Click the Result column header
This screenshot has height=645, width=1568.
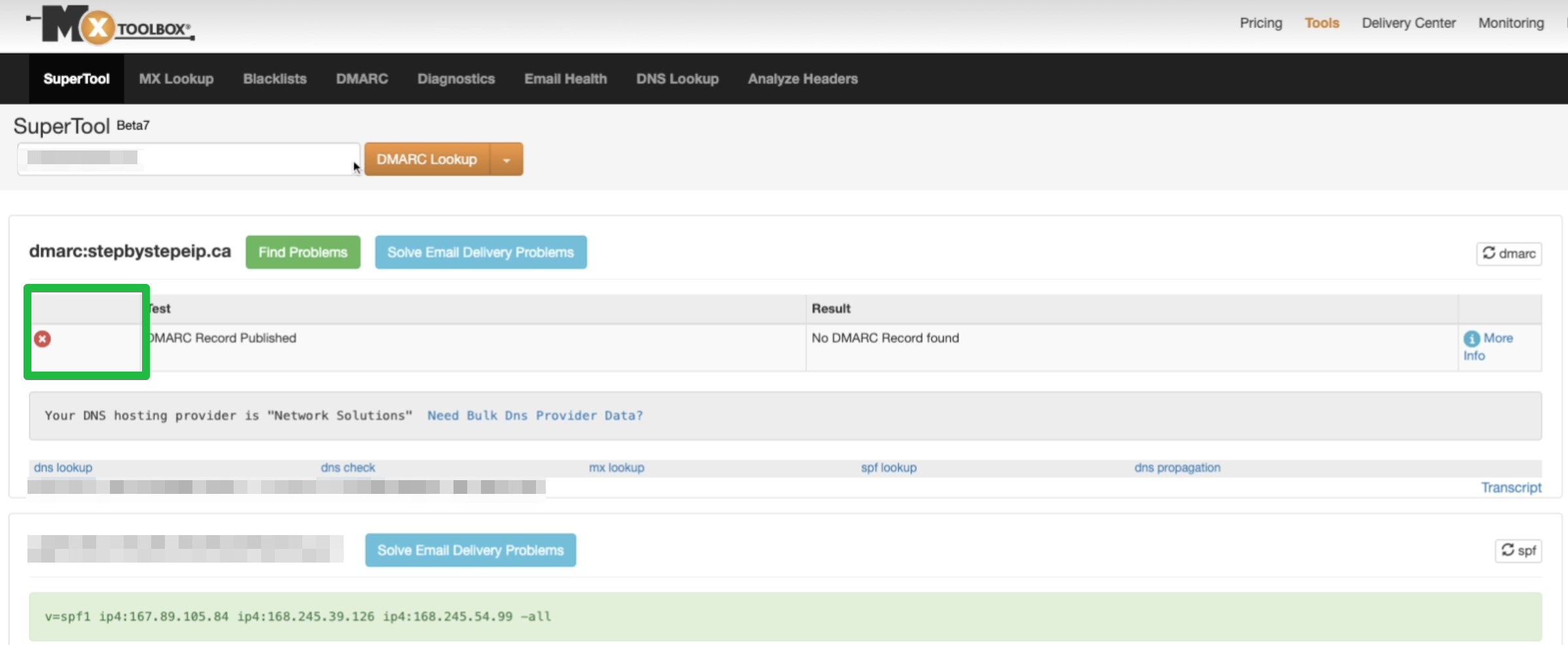831,309
